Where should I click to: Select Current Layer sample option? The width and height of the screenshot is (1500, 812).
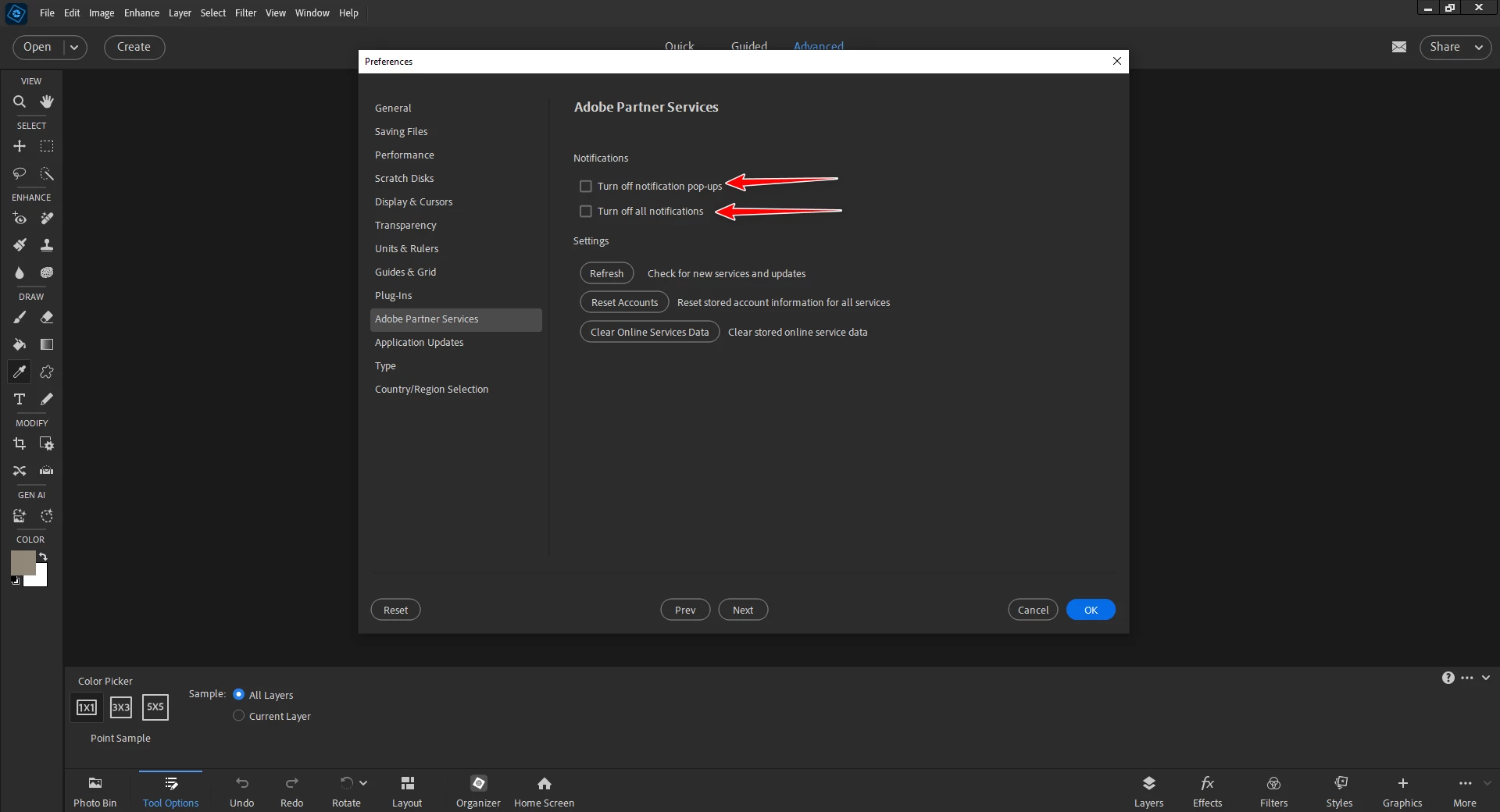239,715
